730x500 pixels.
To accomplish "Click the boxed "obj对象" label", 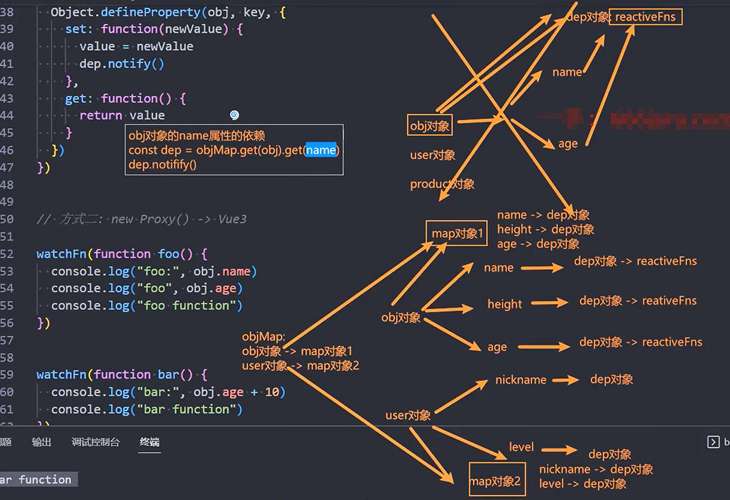I will coord(431,125).
